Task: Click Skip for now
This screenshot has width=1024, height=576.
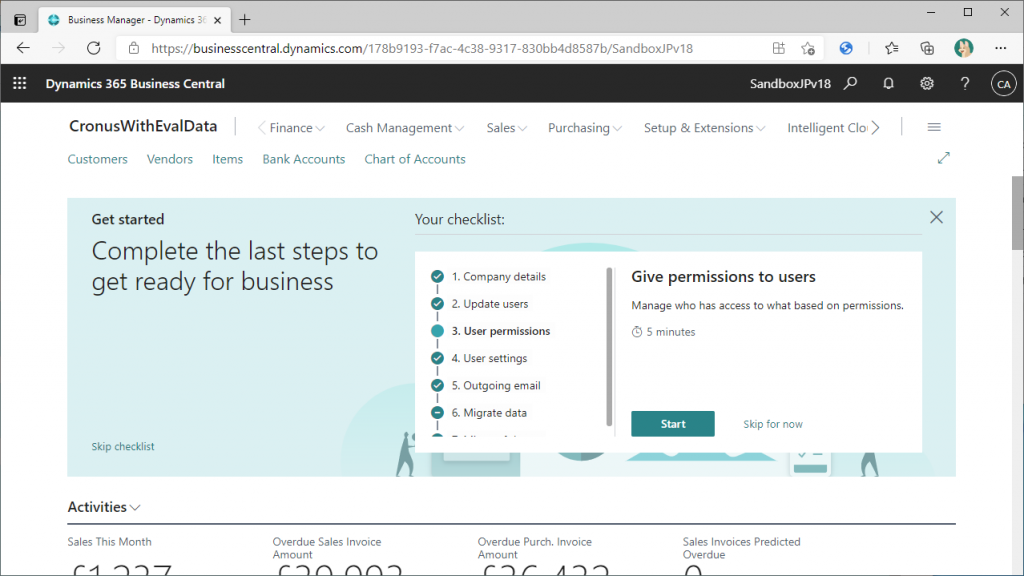Action: click(773, 424)
